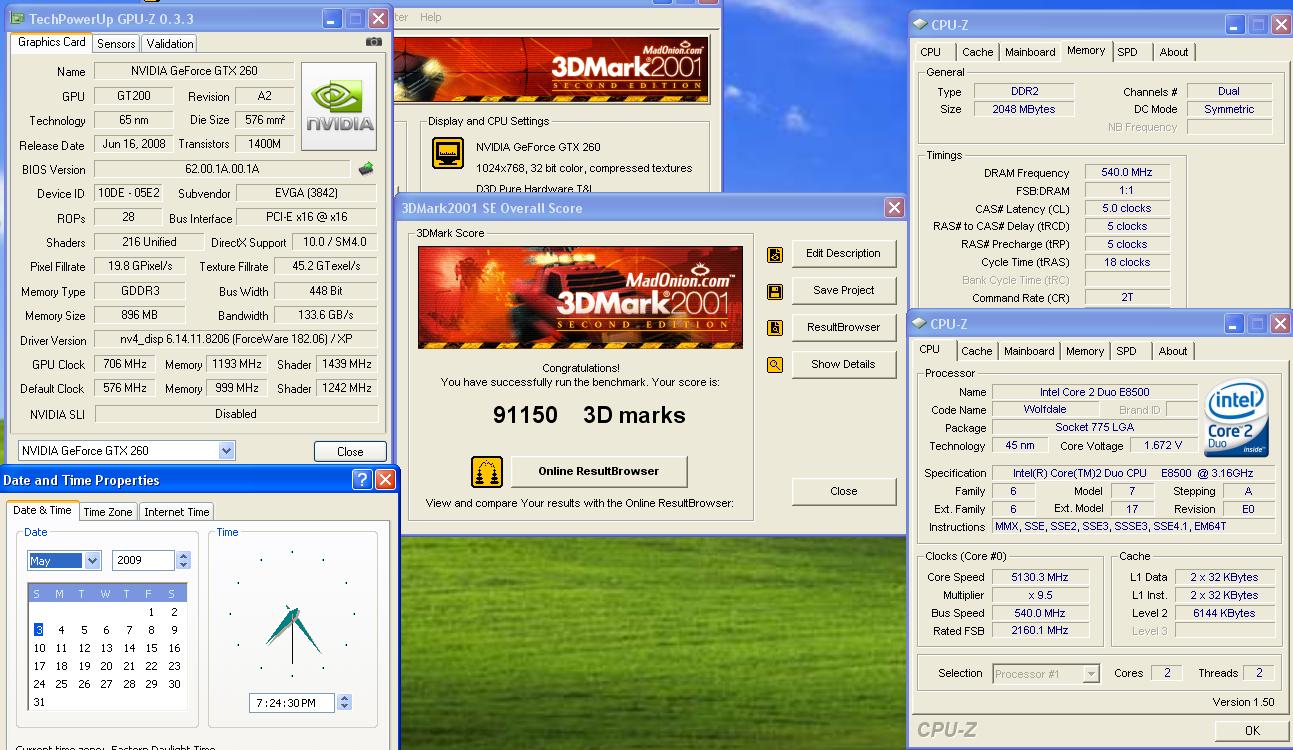The image size is (1293, 750).
Task: Click the ResultBrowser document icon
Action: (775, 328)
